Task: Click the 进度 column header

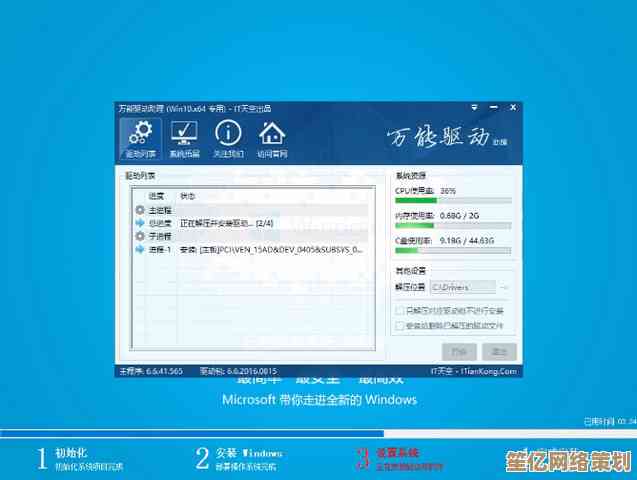Action: (156, 196)
